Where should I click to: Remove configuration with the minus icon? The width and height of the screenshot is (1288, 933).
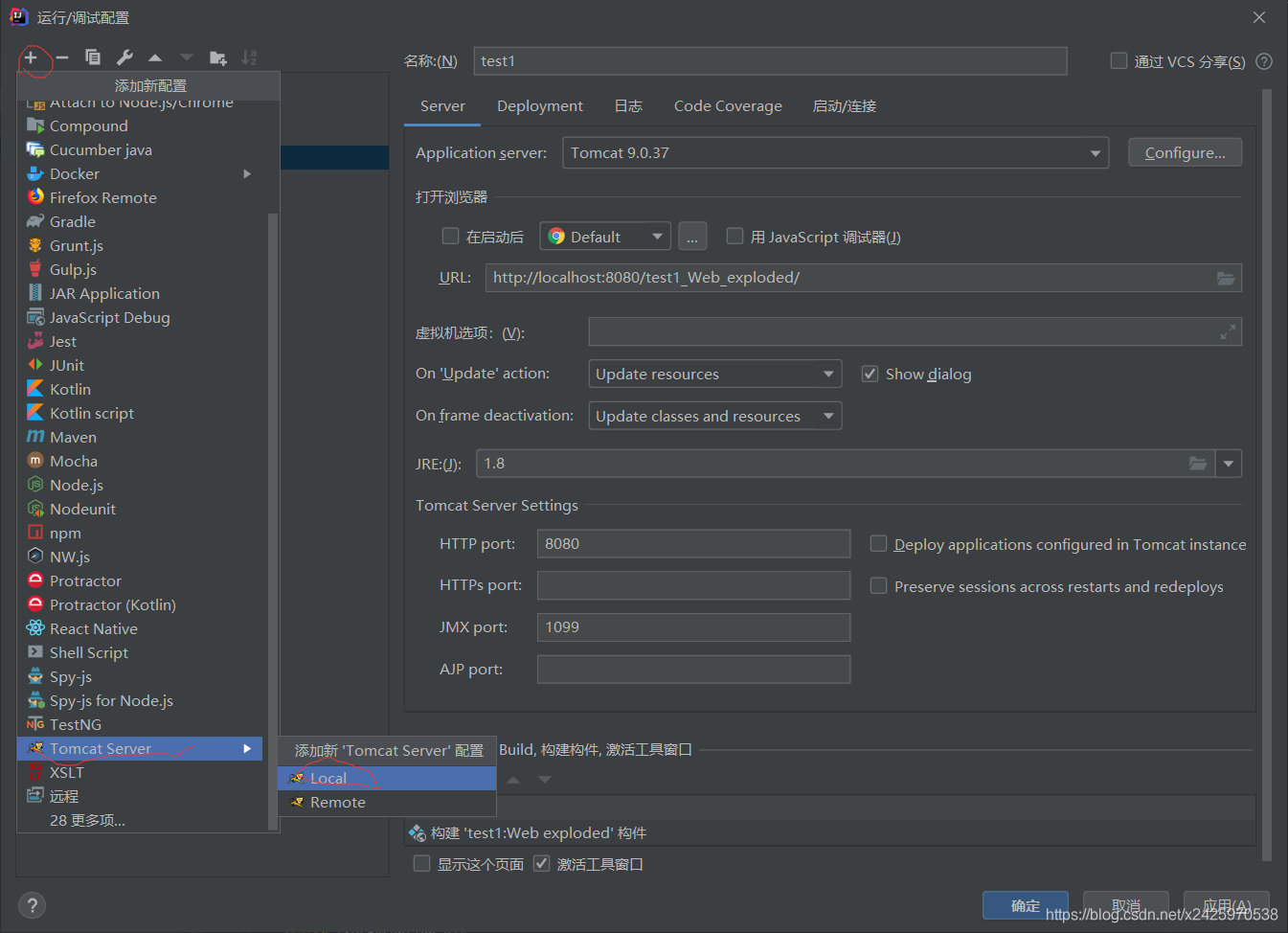pyautogui.click(x=62, y=57)
